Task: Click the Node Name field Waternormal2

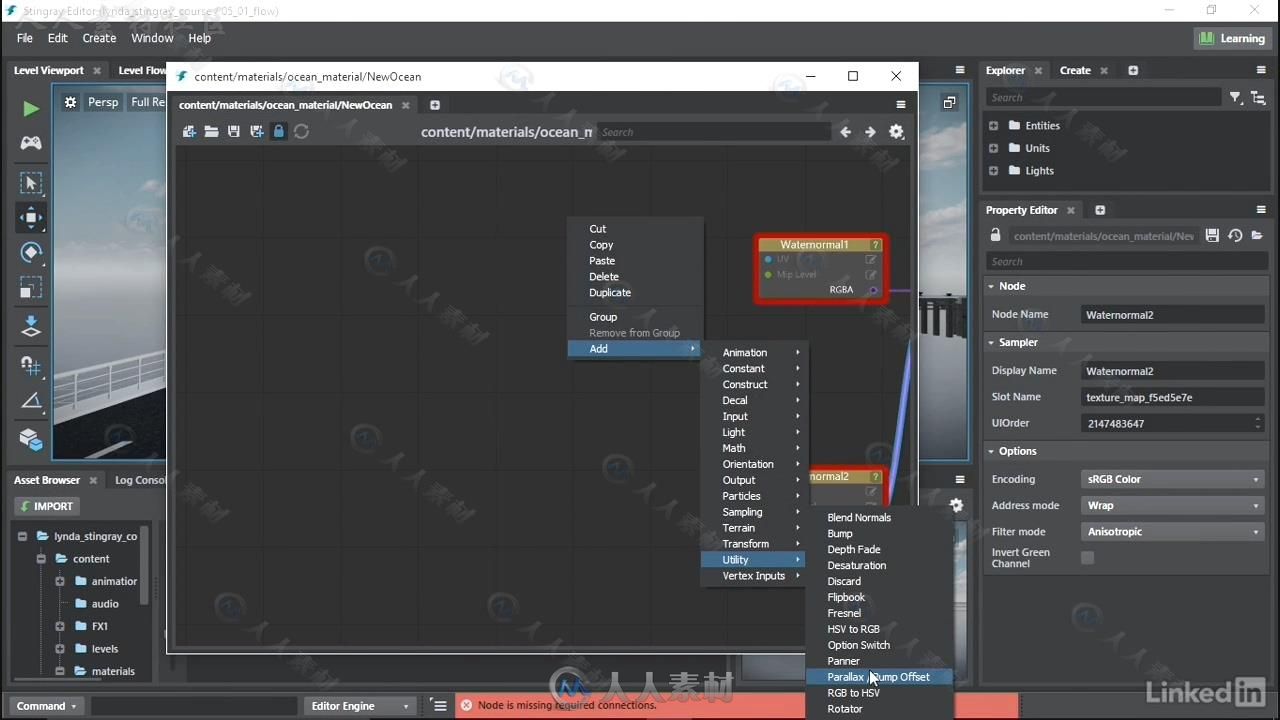Action: point(1172,314)
